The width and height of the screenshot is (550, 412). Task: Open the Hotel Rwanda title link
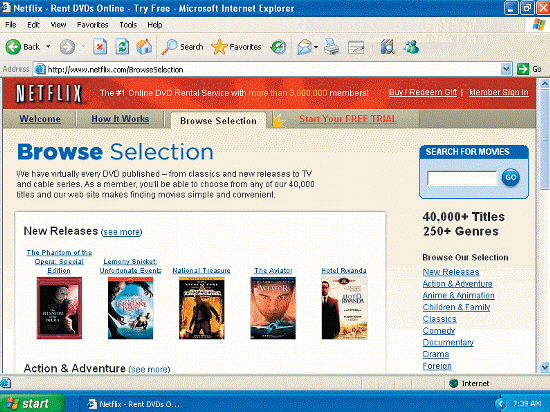tap(344, 271)
